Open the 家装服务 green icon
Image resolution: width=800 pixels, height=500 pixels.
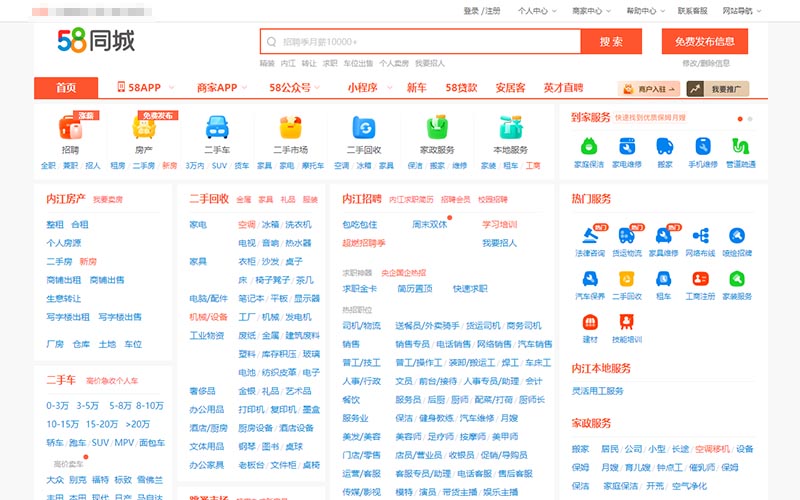pos(737,279)
